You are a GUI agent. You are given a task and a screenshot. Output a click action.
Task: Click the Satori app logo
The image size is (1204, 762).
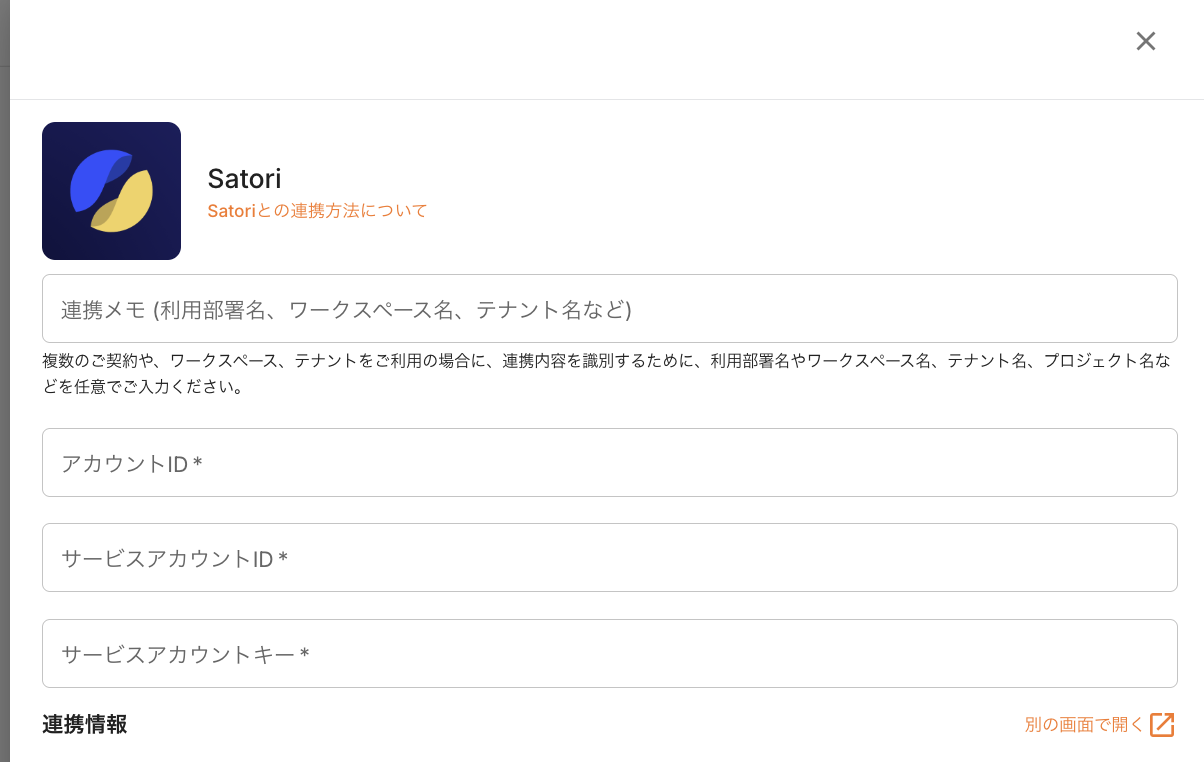[x=111, y=191]
